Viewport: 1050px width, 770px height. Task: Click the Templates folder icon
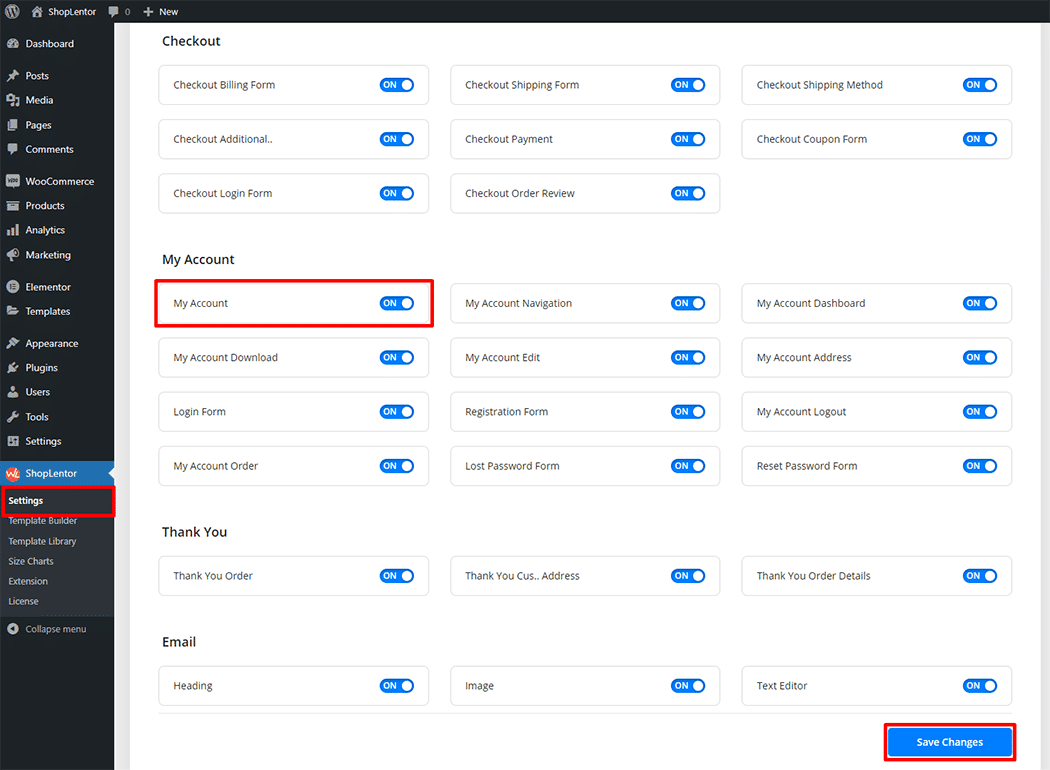point(13,311)
